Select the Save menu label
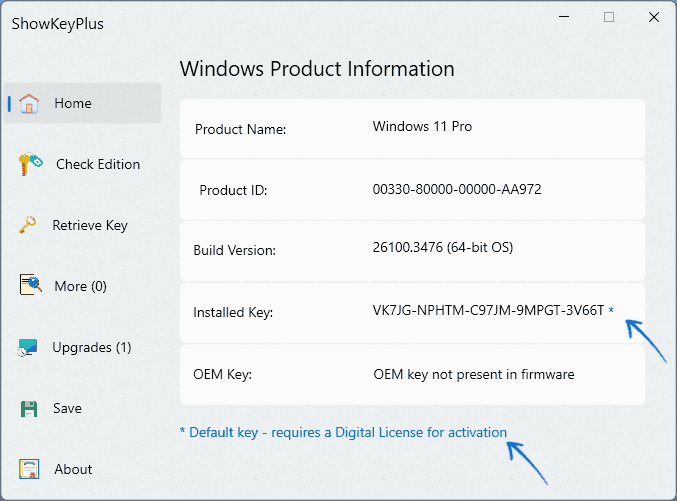Screen dimensions: 677x501 (x=68, y=408)
